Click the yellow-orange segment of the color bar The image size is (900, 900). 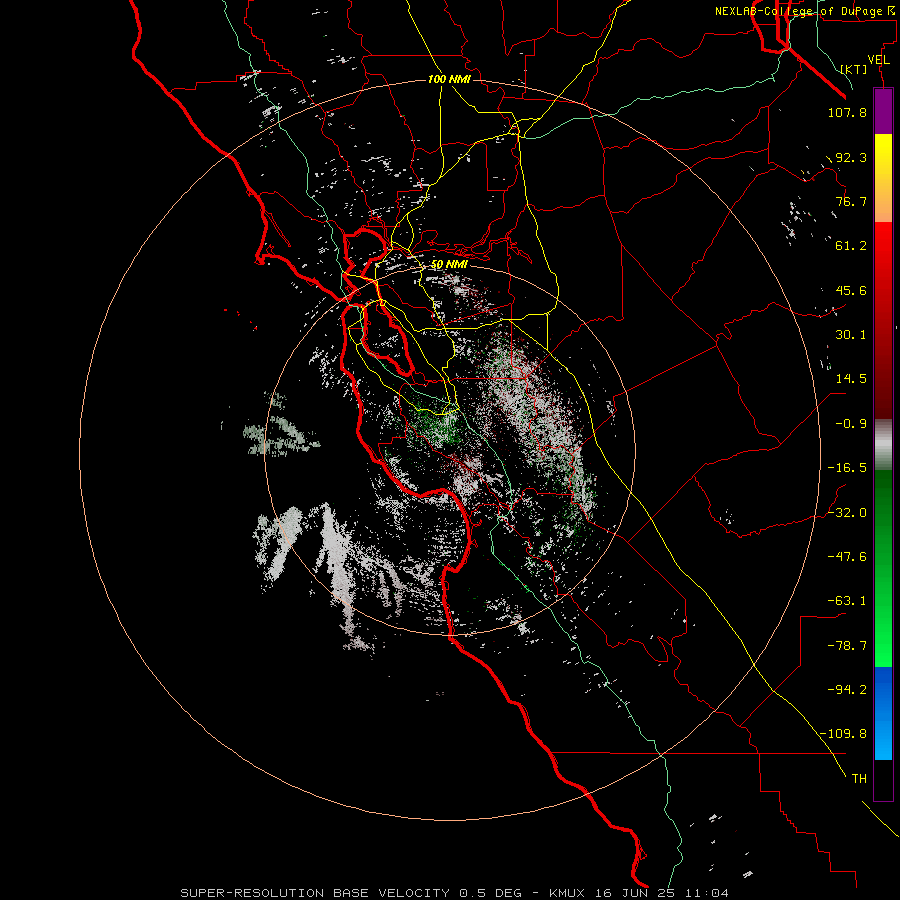883,178
